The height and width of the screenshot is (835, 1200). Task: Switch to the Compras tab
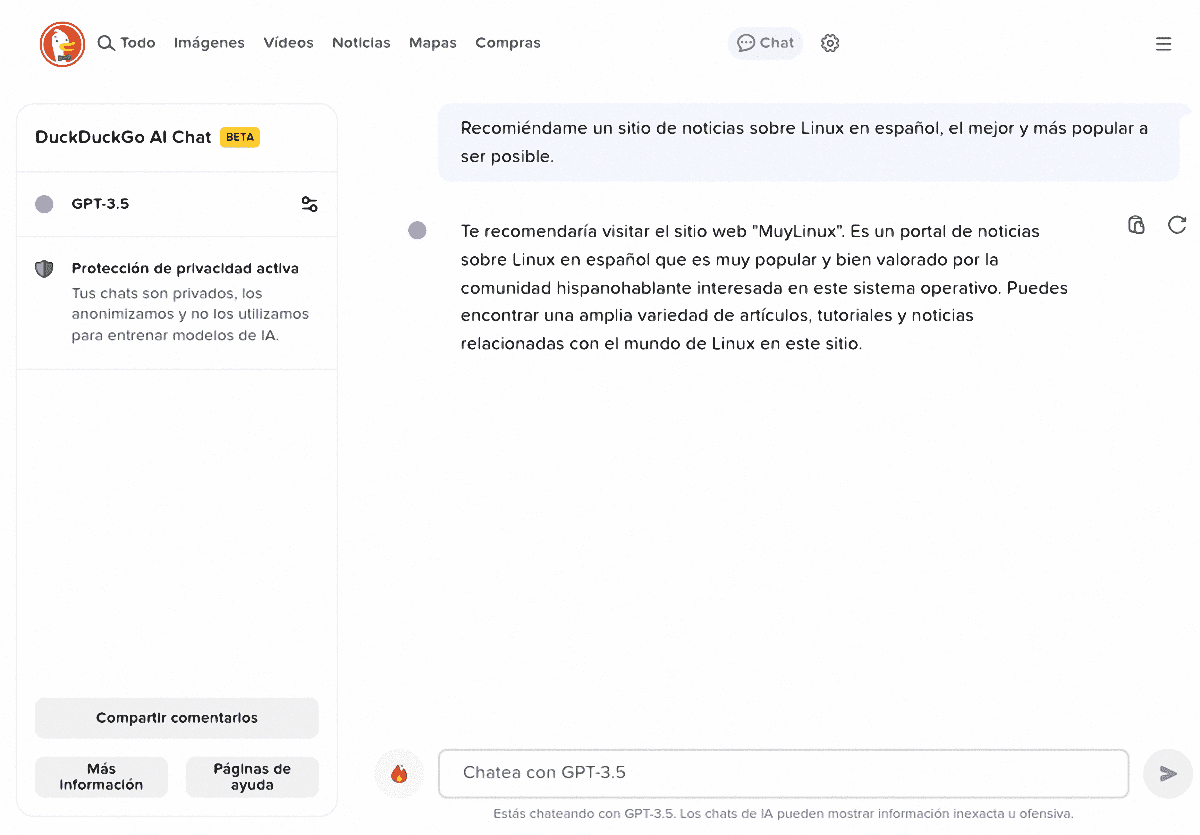pyautogui.click(x=508, y=43)
